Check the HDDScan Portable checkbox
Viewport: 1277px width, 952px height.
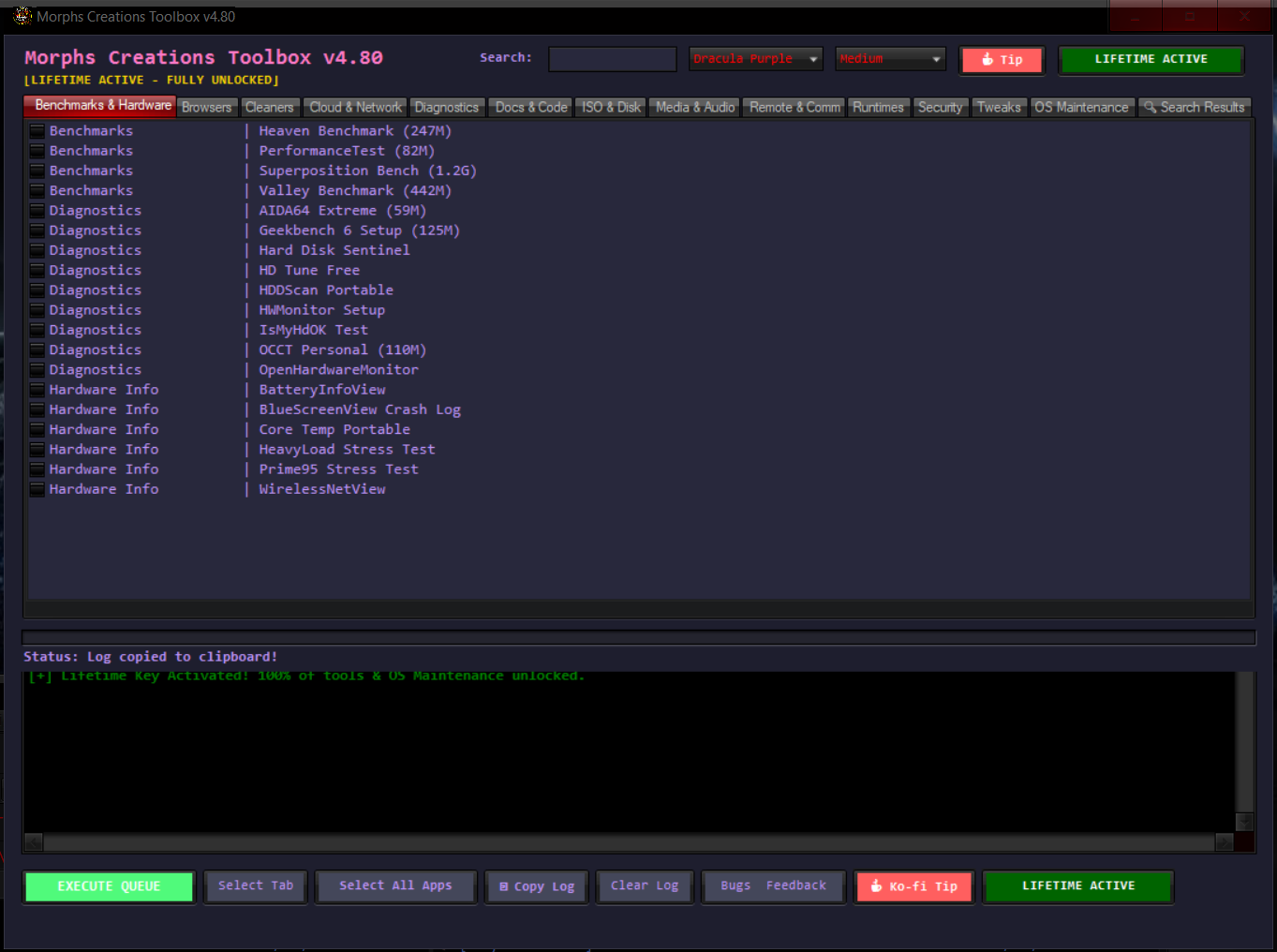[37, 290]
